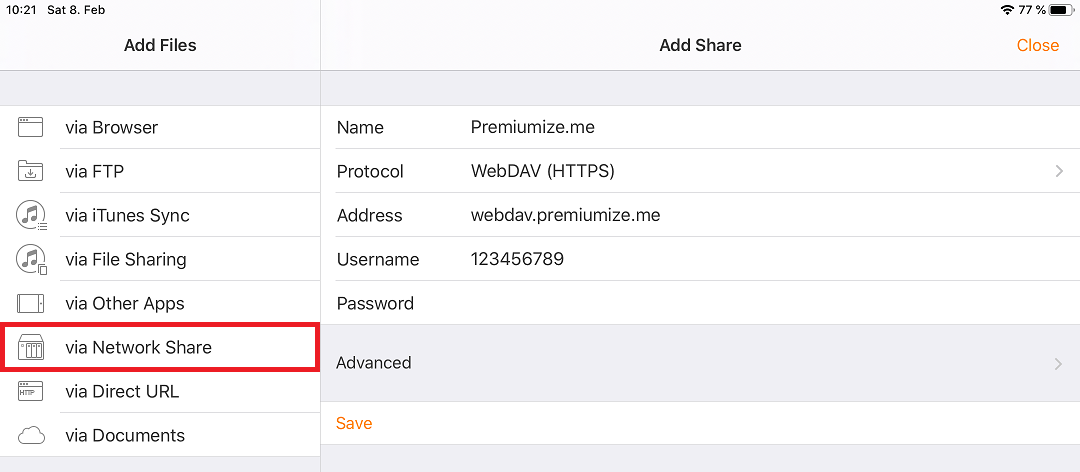Click the Direct URL HTTP icon

(x=30, y=391)
